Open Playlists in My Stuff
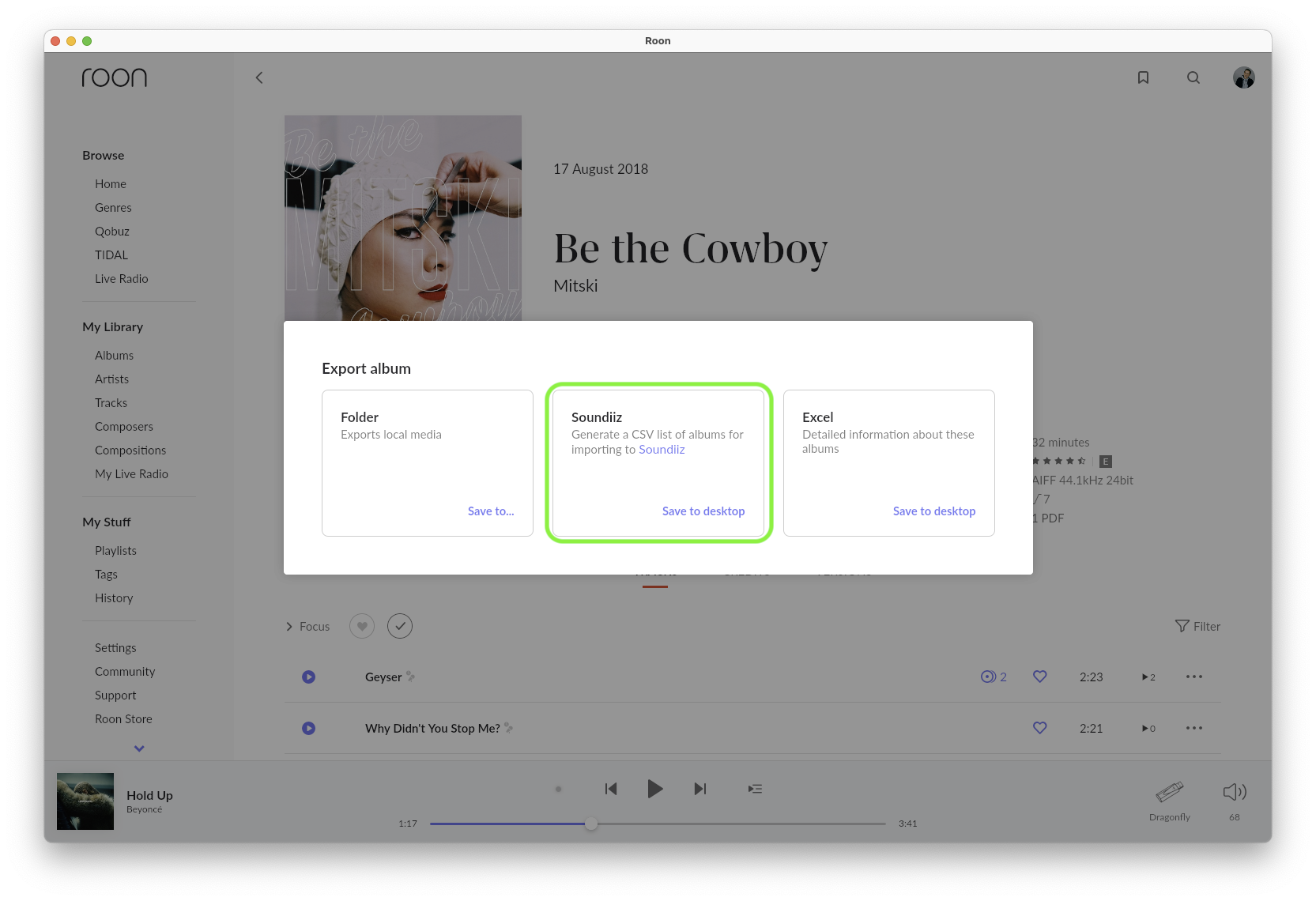The image size is (1316, 901). click(x=116, y=550)
